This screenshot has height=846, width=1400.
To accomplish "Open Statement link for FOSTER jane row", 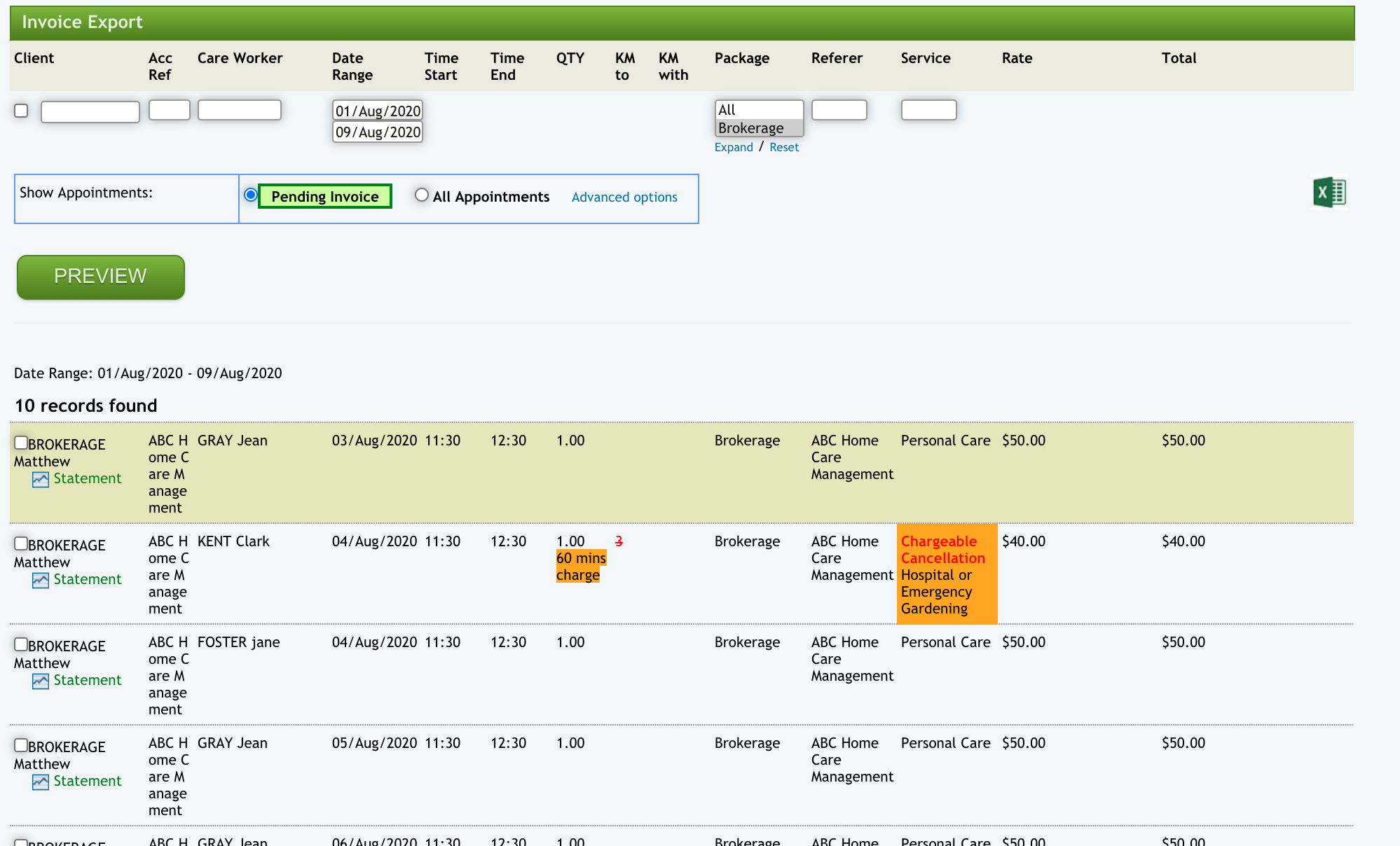I will 88,680.
